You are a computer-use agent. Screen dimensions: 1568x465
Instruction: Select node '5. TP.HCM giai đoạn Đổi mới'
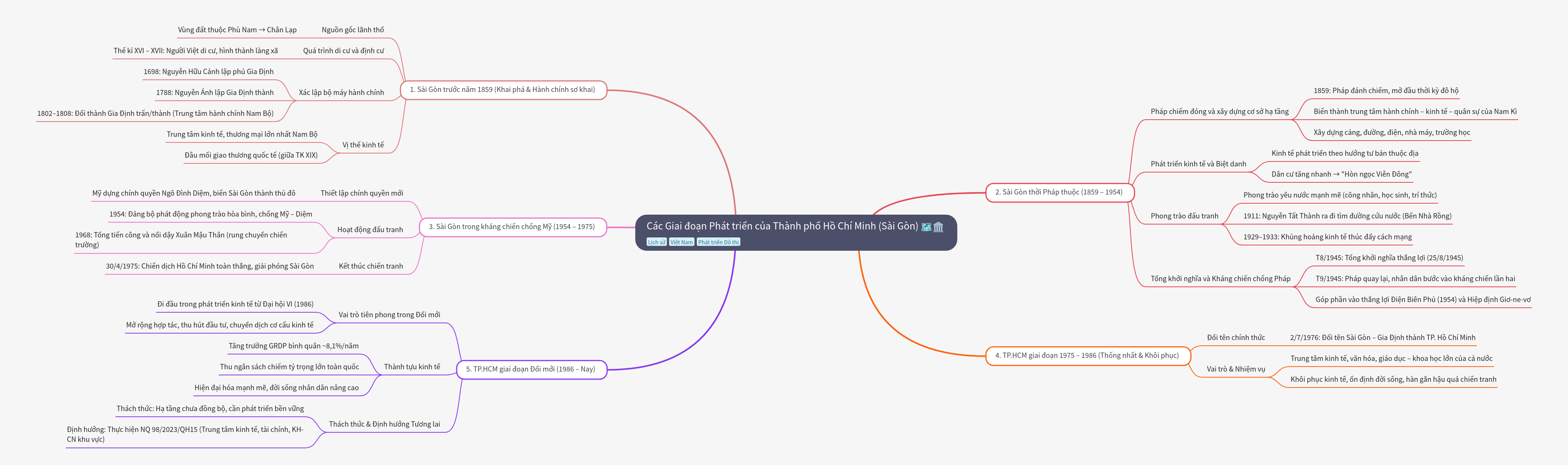point(530,369)
